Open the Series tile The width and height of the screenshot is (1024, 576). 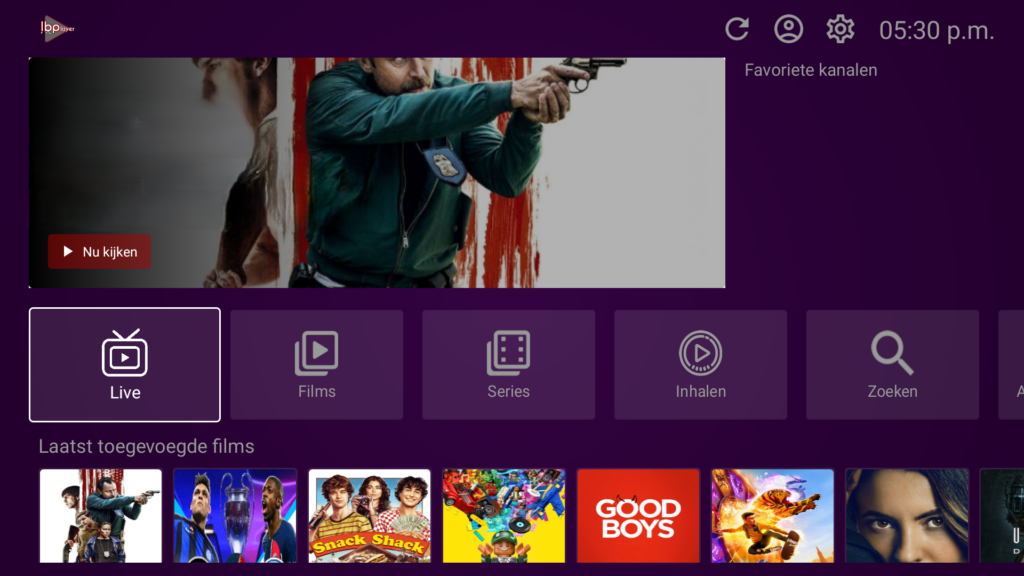tap(509, 364)
